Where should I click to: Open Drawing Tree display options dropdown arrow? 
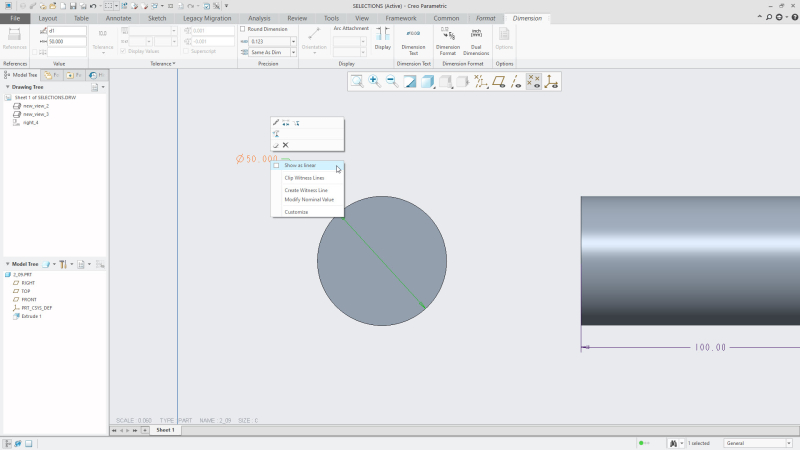[x=103, y=87]
